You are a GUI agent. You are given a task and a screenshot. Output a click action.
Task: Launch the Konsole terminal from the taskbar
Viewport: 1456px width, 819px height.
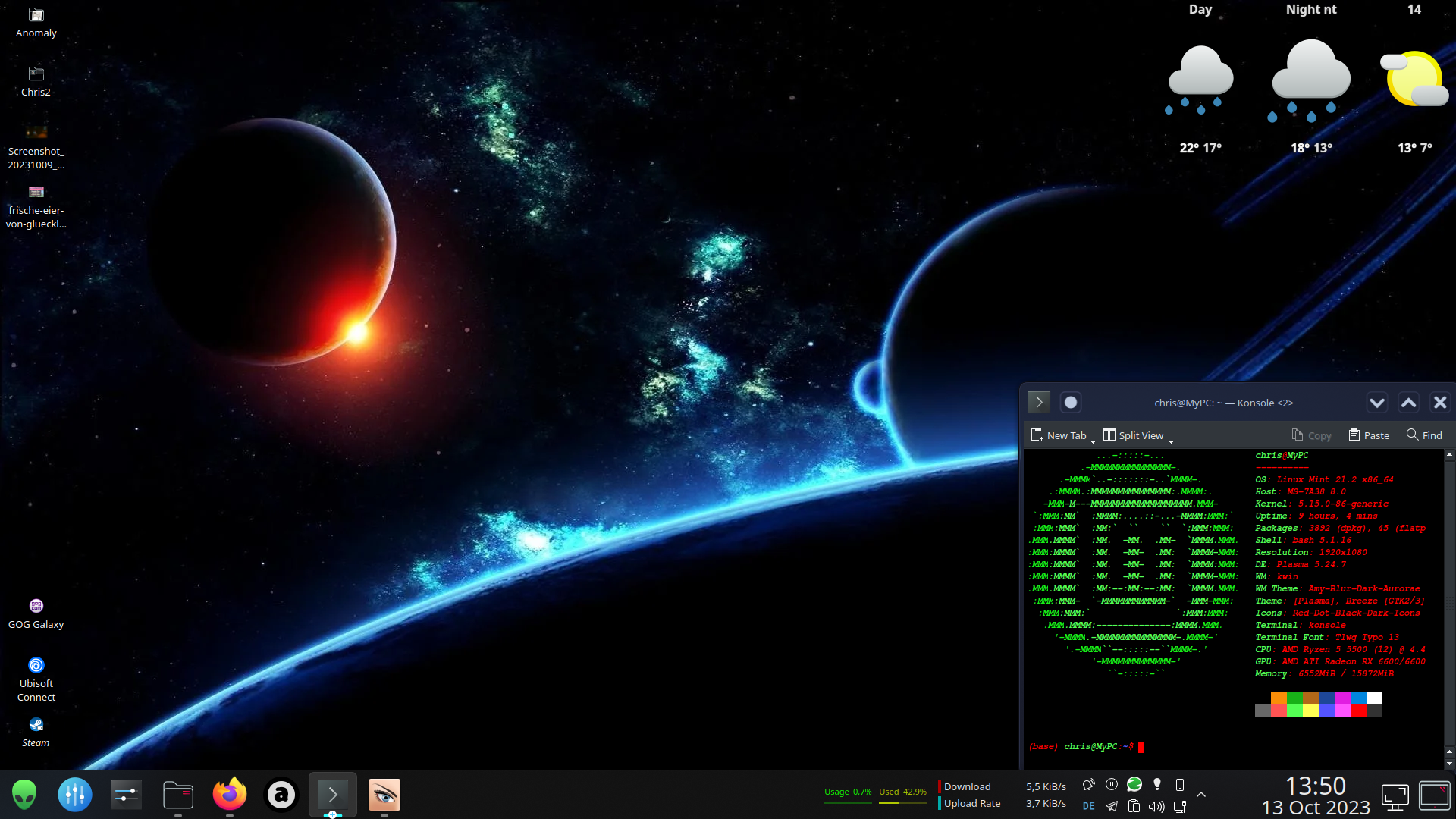tap(332, 795)
